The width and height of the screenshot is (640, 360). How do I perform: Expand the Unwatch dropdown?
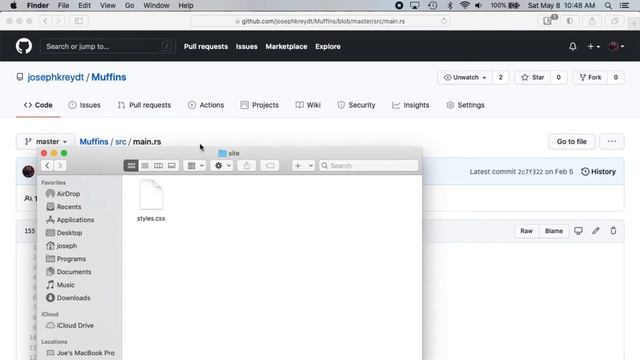click(x=465, y=77)
